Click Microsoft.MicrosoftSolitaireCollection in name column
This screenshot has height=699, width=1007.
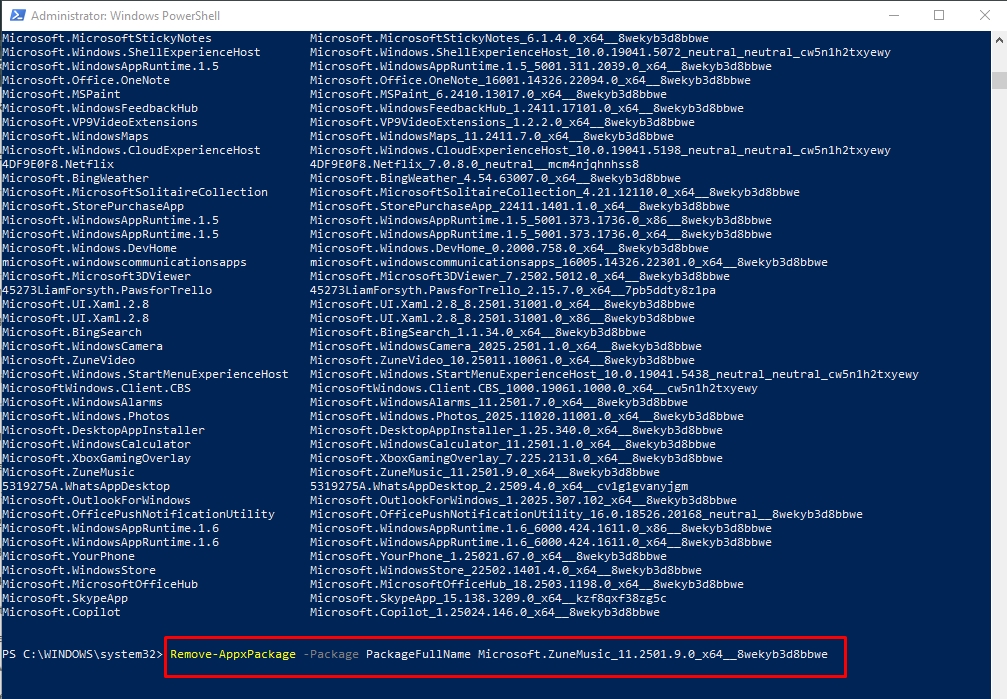135,192
